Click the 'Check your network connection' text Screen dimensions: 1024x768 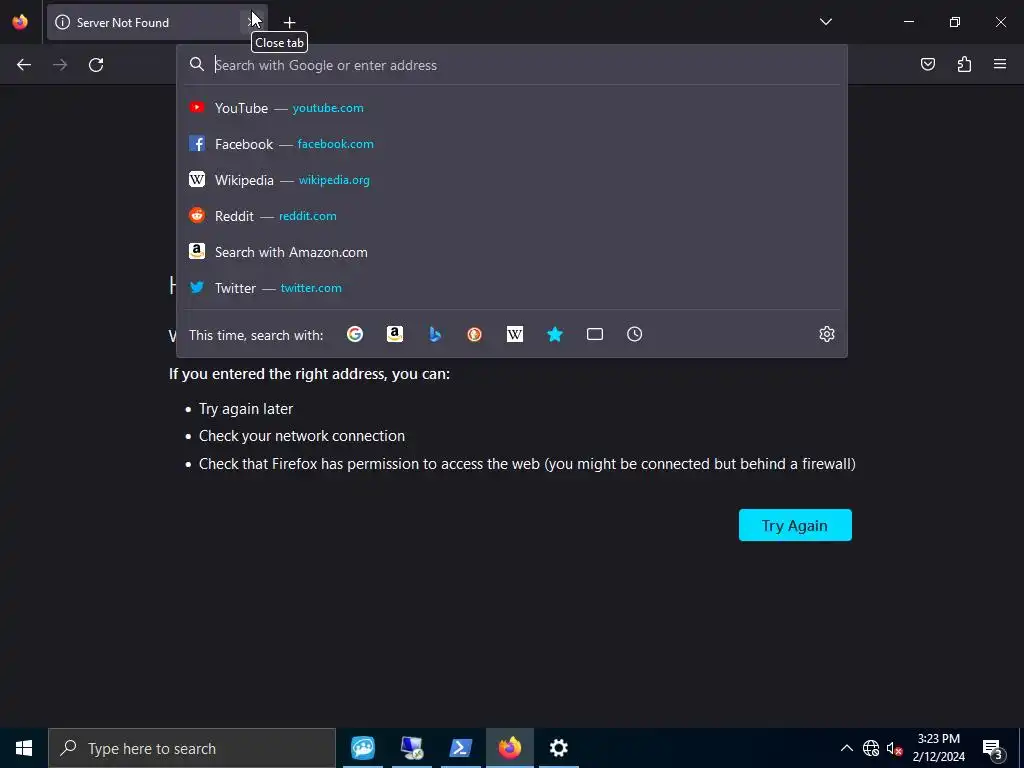(x=302, y=436)
